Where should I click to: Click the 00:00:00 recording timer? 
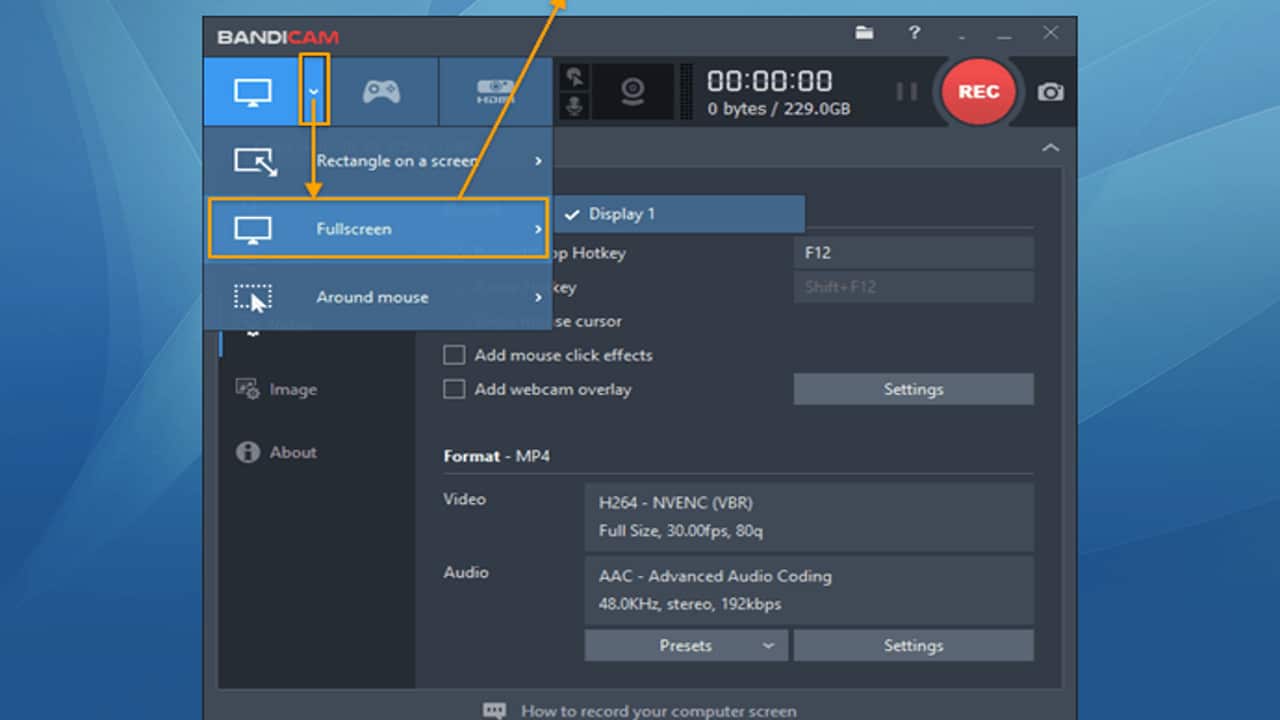coord(769,81)
